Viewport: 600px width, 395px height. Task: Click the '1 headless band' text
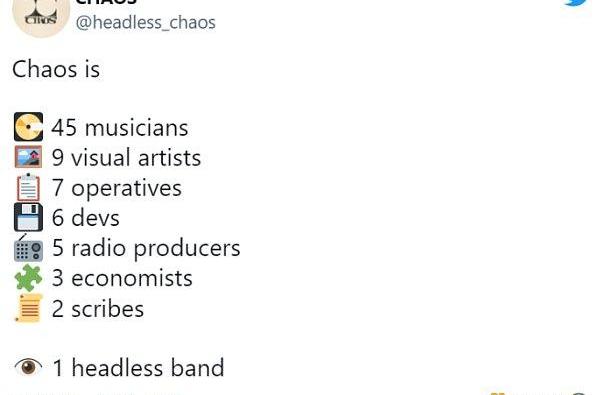(138, 367)
